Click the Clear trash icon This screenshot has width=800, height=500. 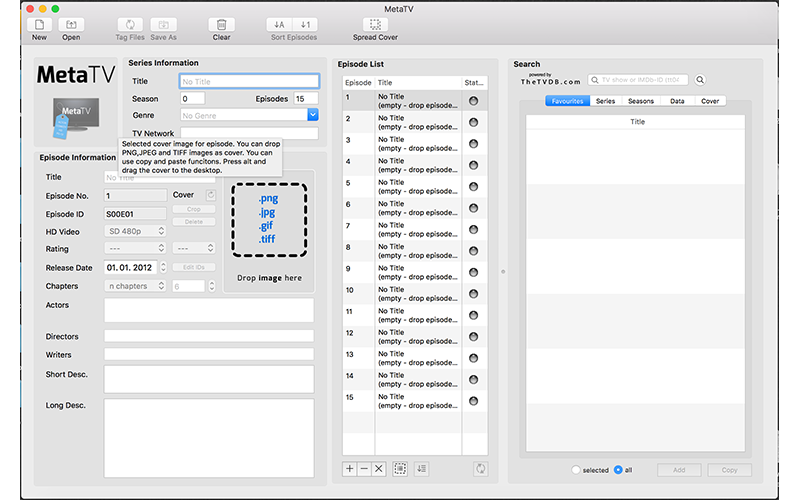(x=221, y=24)
